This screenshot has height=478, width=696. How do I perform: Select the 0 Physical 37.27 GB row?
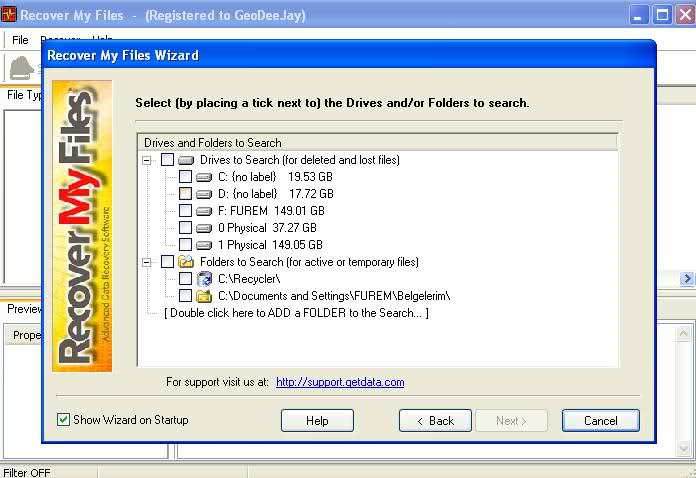(267, 228)
